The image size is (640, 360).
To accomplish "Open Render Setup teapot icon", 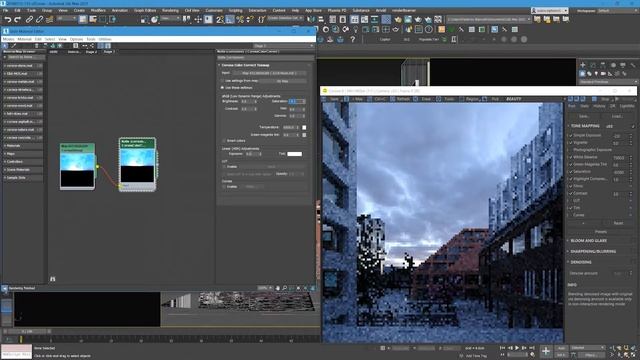I will pyautogui.click(x=398, y=19).
